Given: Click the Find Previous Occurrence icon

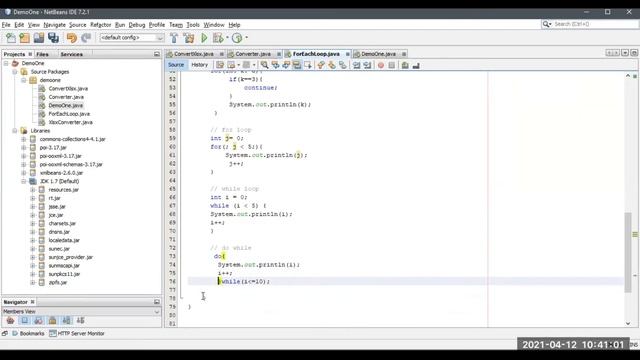Looking at the screenshot, I should pyautogui.click(x=276, y=65).
